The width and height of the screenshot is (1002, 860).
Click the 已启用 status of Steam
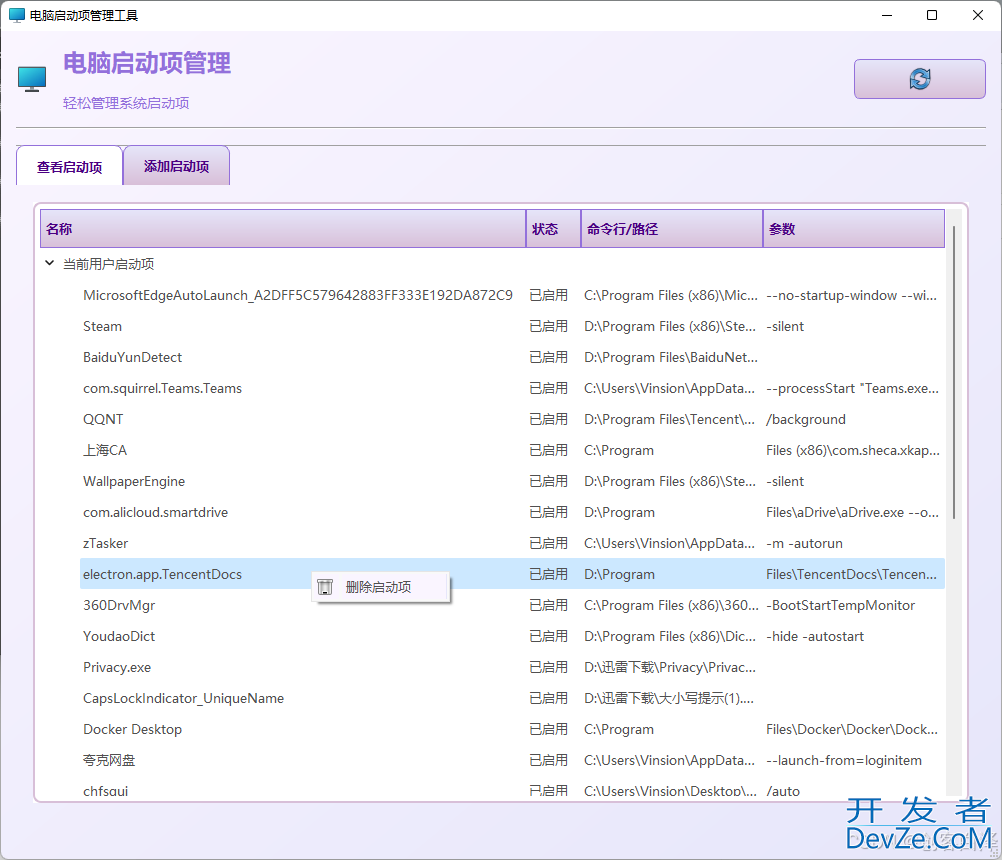[548, 326]
